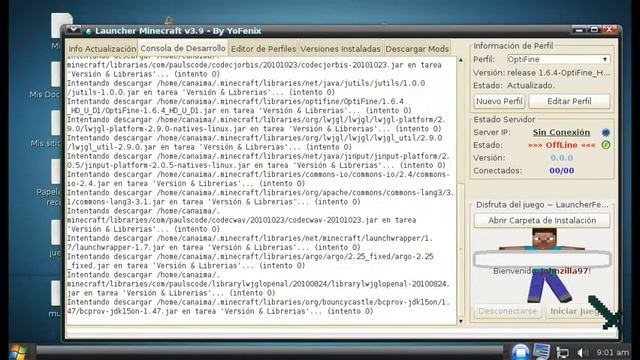Click the 00/00 Conectados value
640x360 pixels.
[561, 171]
